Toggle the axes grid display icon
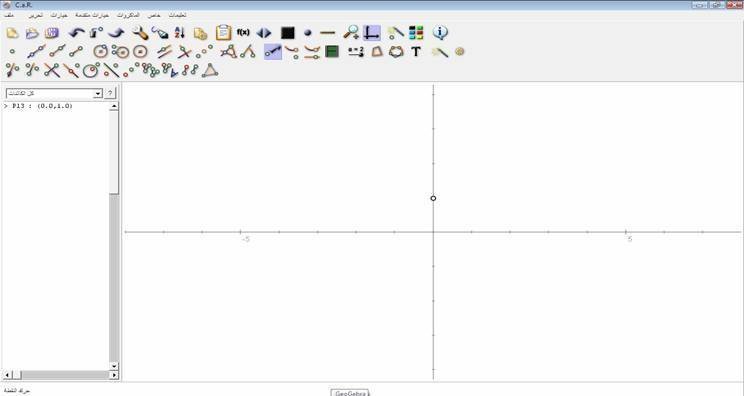Viewport: 744px width, 396px height. pos(372,32)
